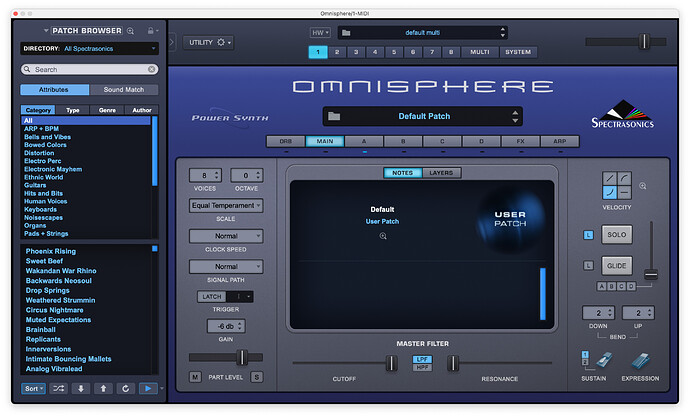Image resolution: width=690 pixels, height=416 pixels.
Task: Open the HW dropdown
Action: pyautogui.click(x=320, y=33)
